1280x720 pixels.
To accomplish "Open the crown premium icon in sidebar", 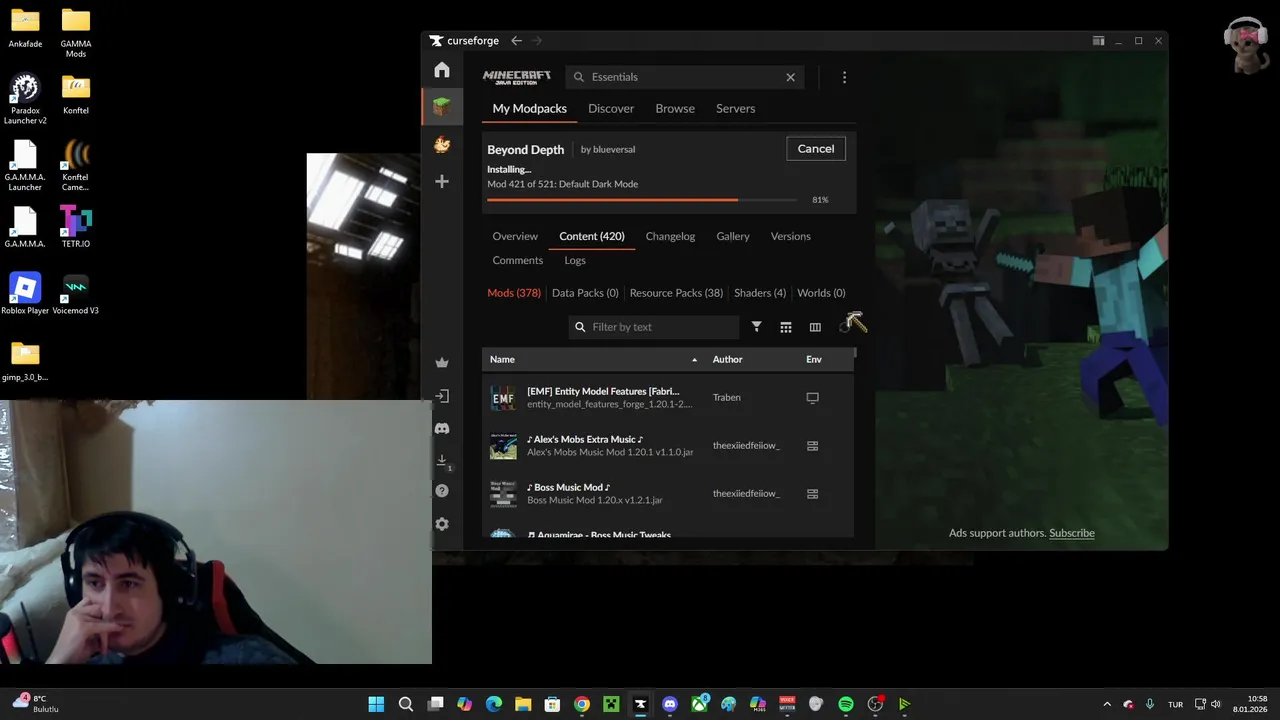I will tap(442, 363).
